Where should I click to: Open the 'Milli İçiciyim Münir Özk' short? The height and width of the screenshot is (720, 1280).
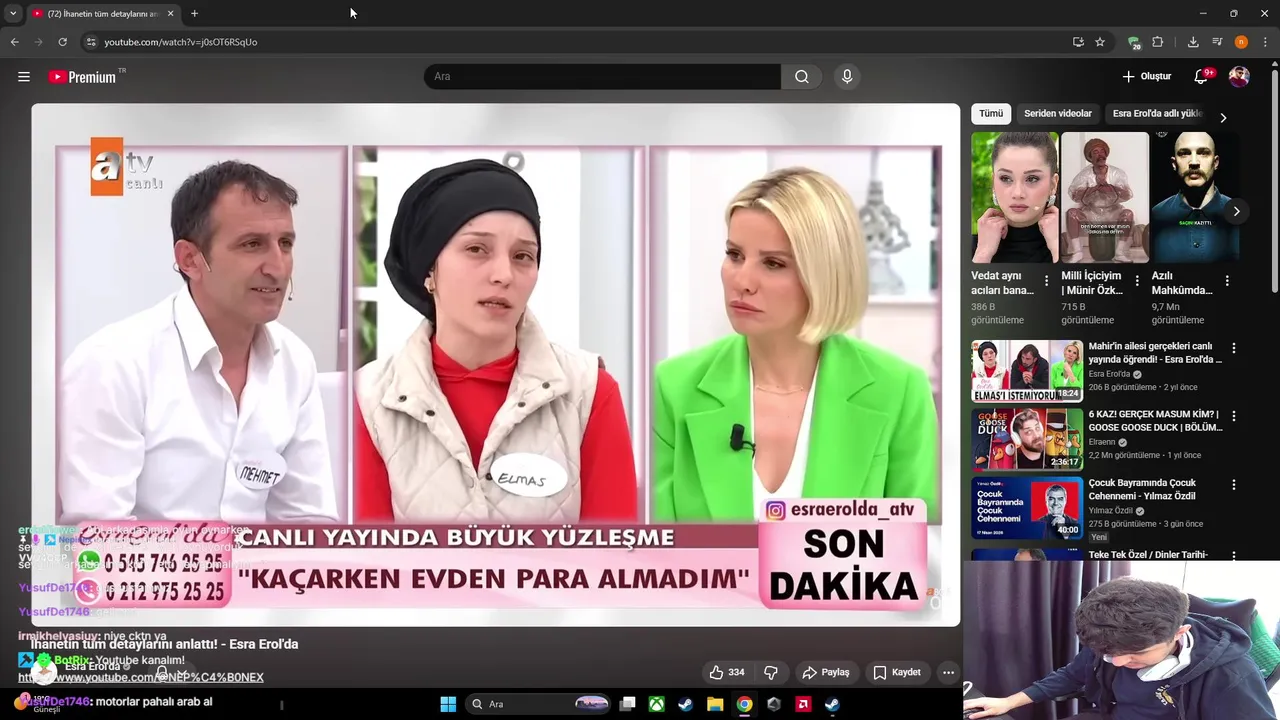(1105, 197)
